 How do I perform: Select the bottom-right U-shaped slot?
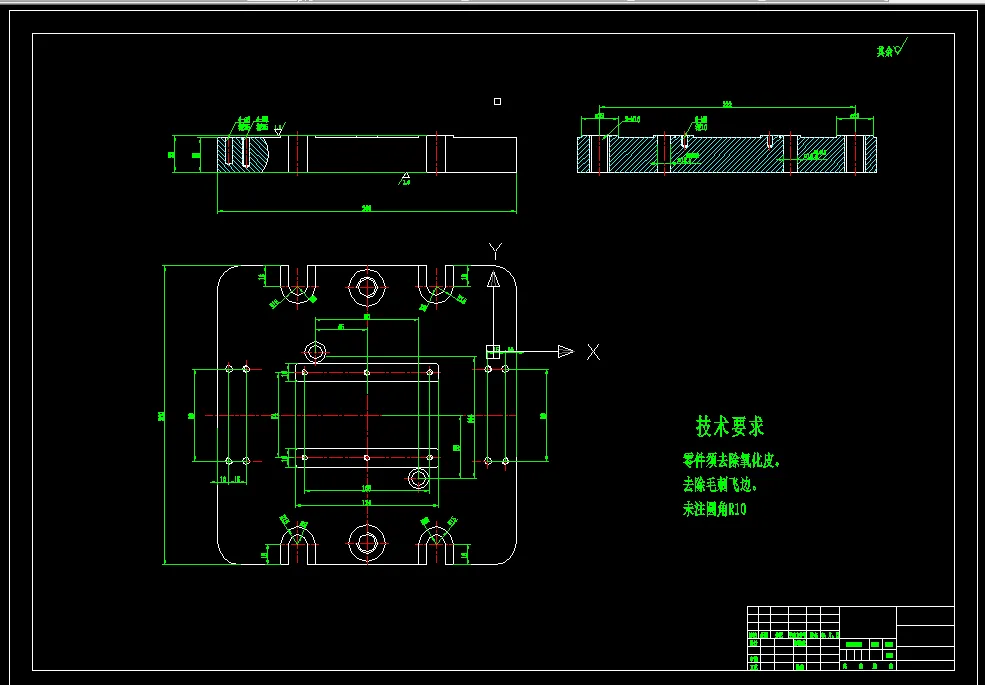point(436,545)
